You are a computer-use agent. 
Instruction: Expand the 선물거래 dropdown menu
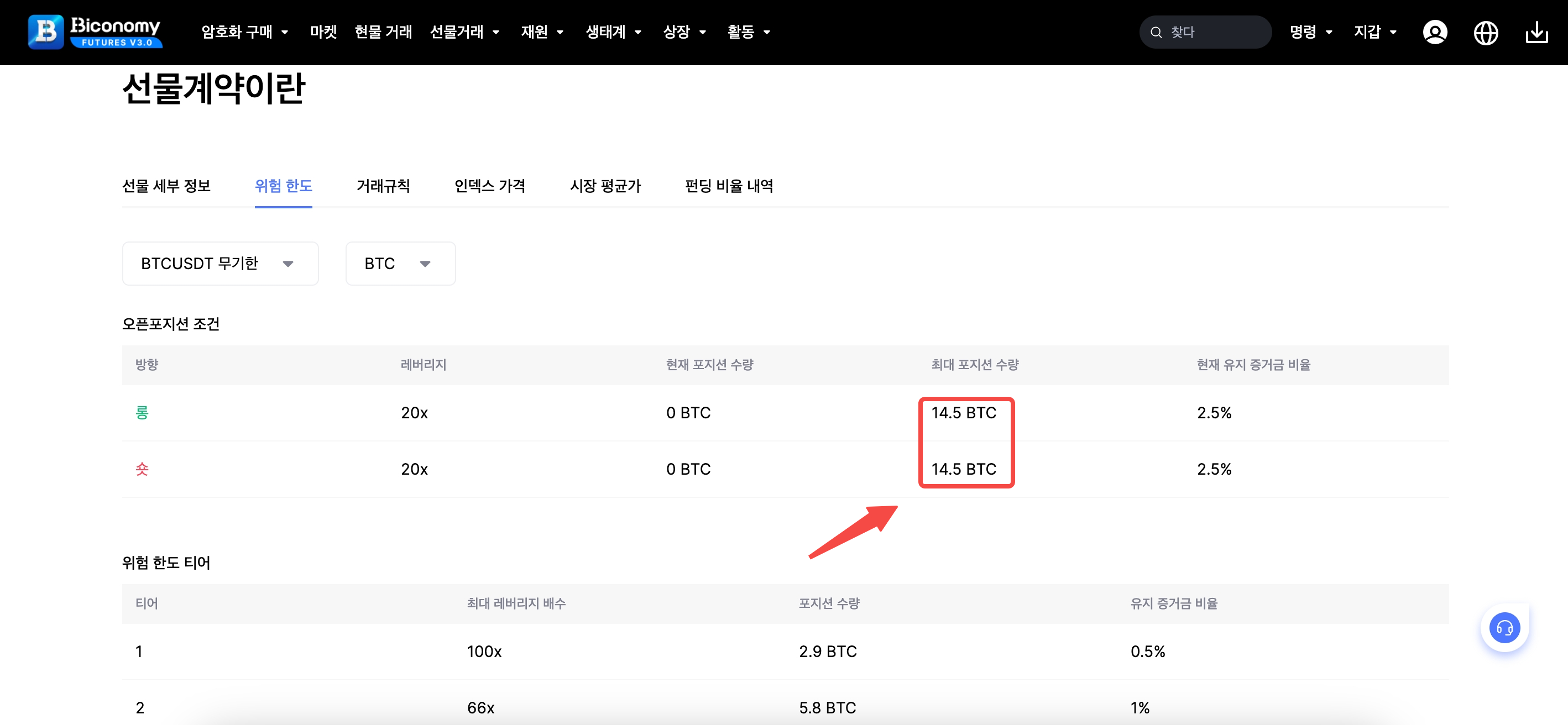coord(464,31)
